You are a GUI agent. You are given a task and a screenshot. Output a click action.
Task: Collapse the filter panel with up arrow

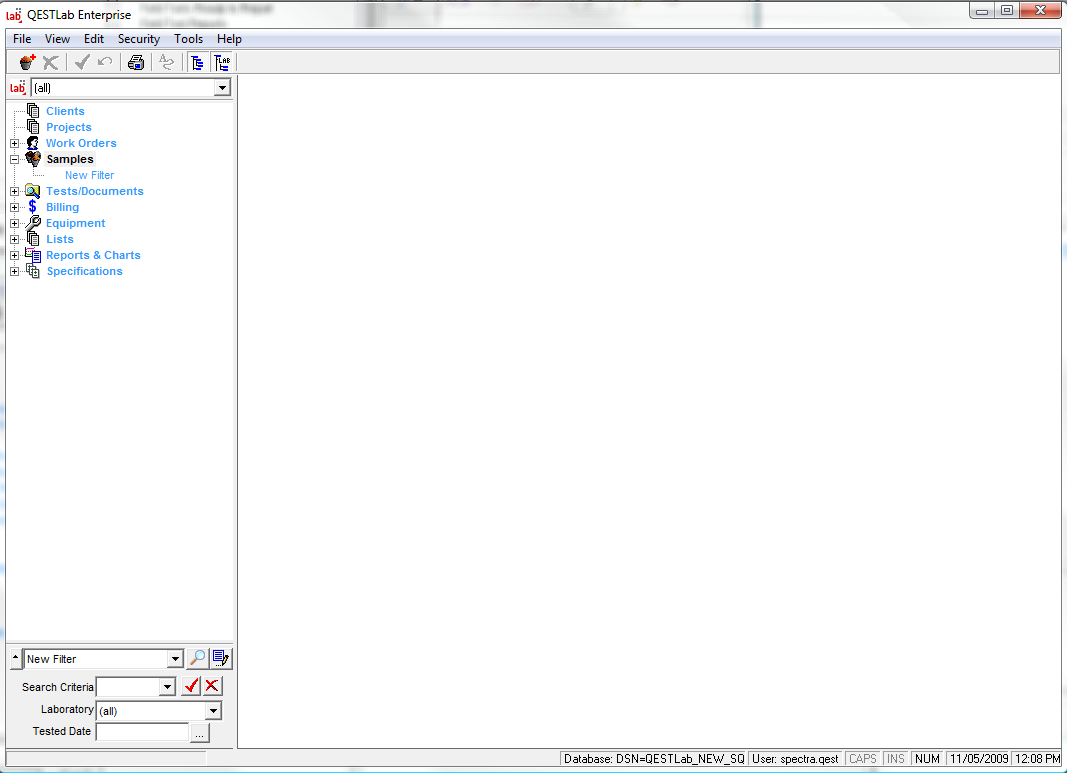(15, 658)
